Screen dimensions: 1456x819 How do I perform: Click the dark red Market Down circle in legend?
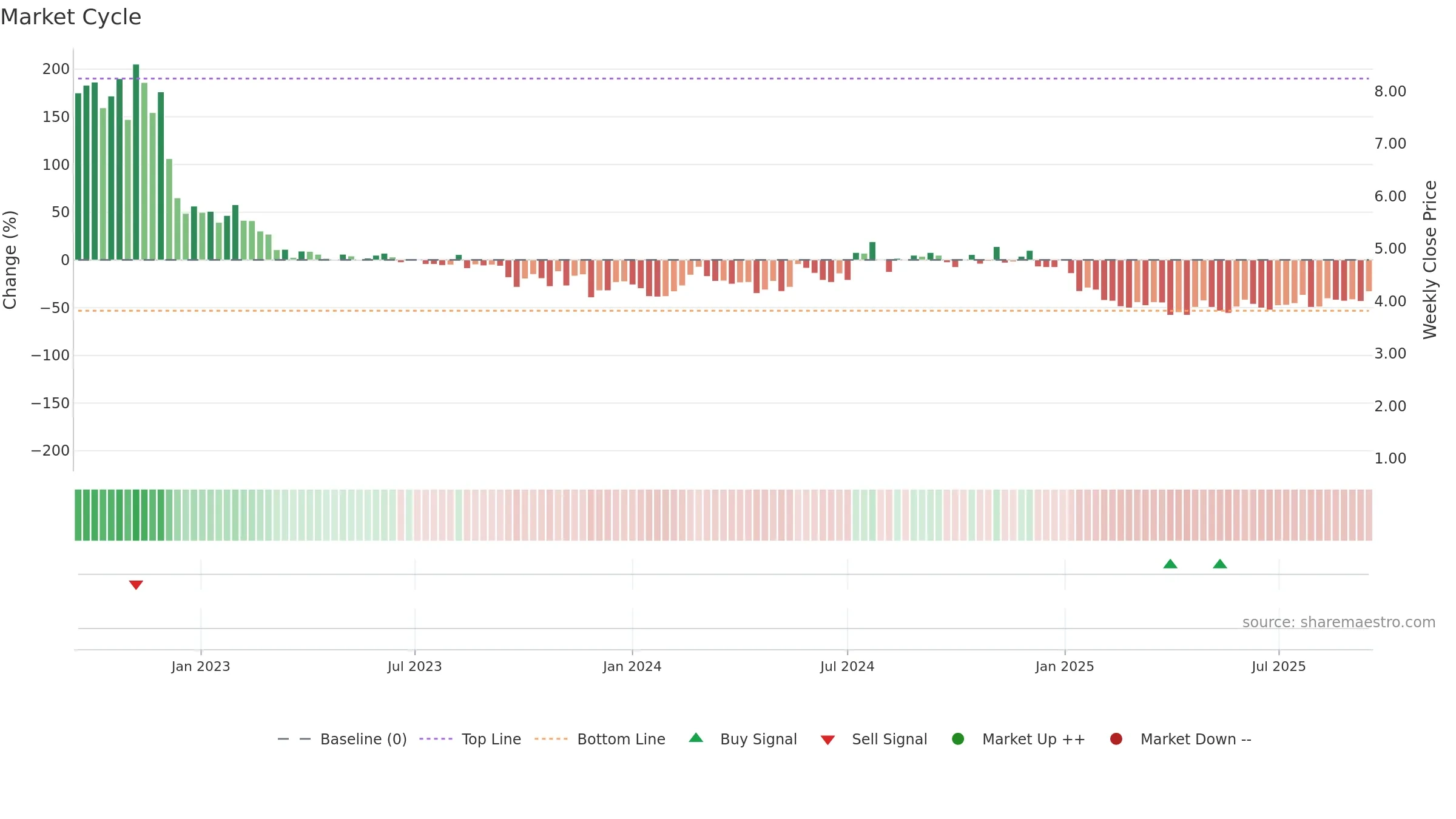click(1116, 739)
